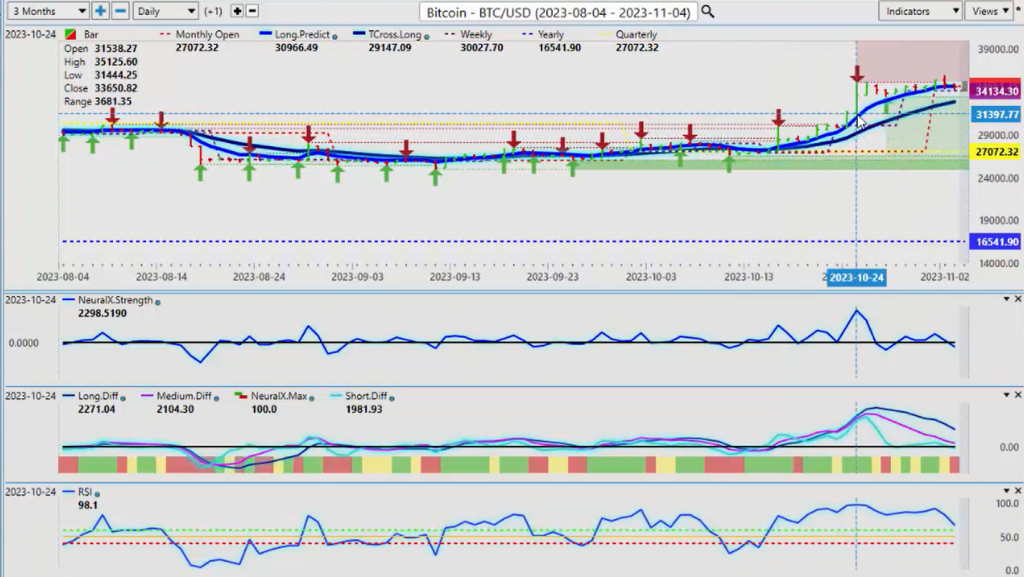Click the blue minus zoom-out icon
Screen dimensions: 1024x577
point(120,11)
